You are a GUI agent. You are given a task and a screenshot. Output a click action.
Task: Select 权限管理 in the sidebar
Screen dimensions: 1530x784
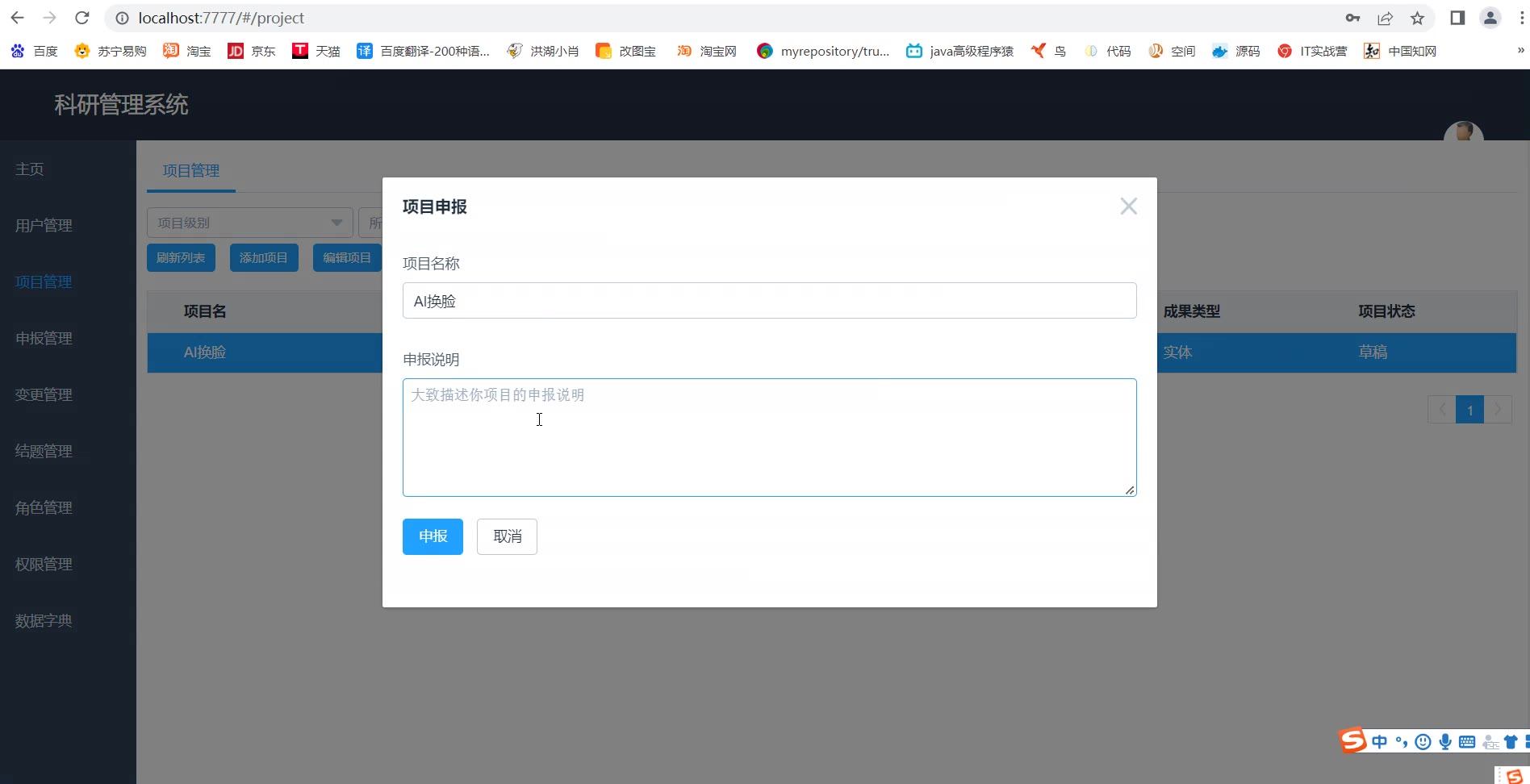point(44,565)
